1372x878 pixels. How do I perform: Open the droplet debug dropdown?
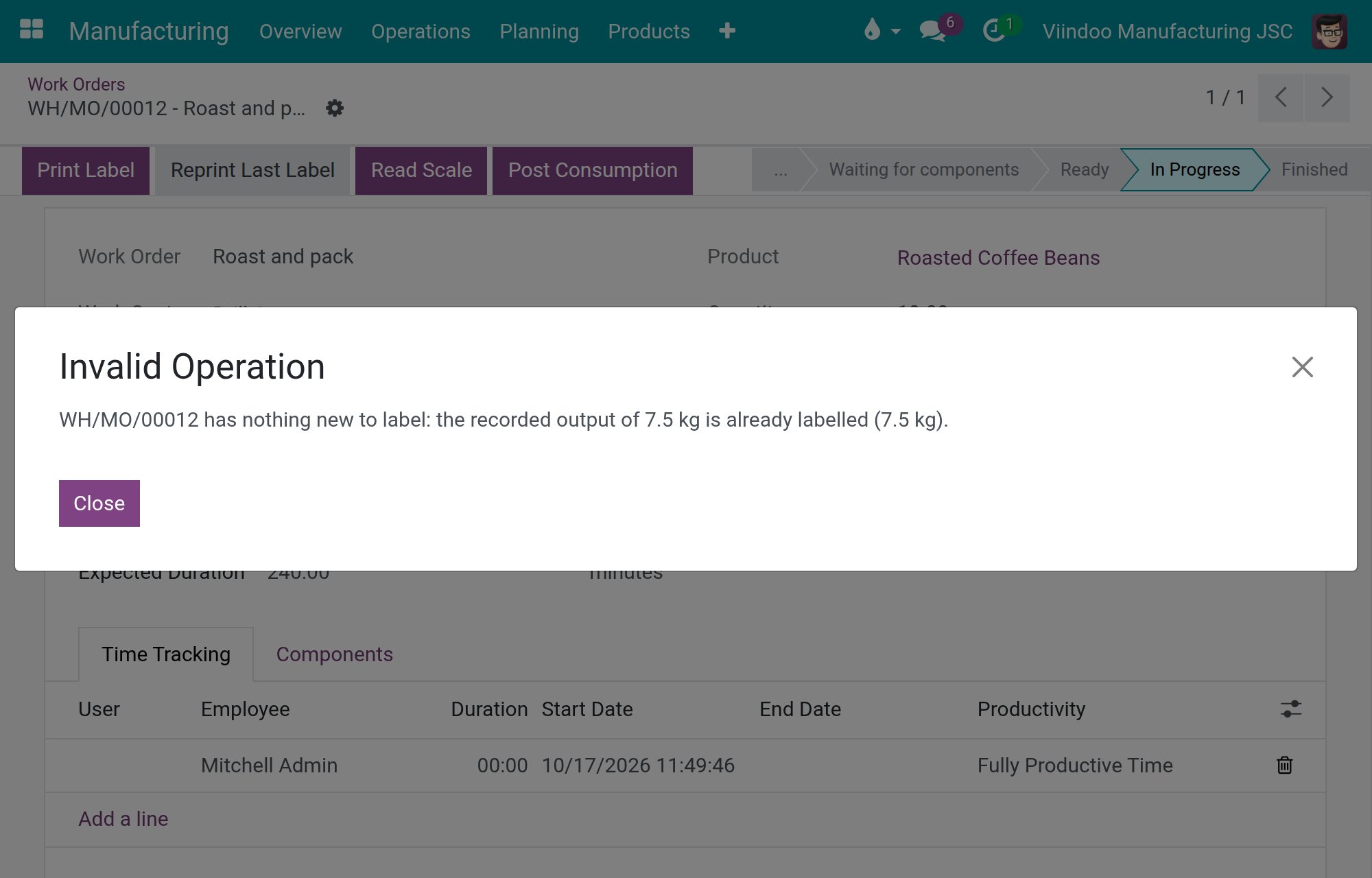882,30
